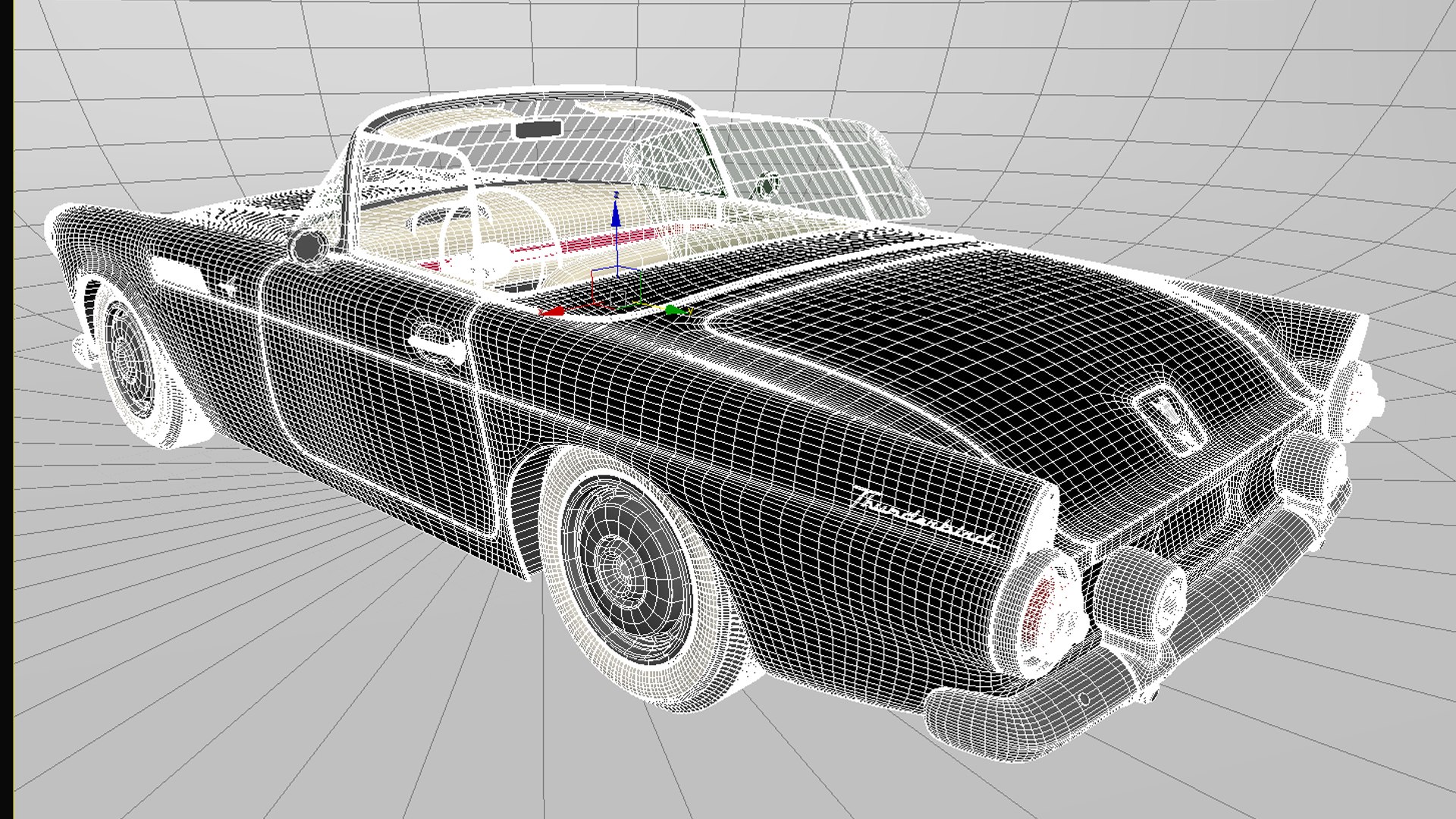This screenshot has width=1456, height=819.
Task: Click the green Y-axis arrowhead of the gizmo
Action: (674, 309)
